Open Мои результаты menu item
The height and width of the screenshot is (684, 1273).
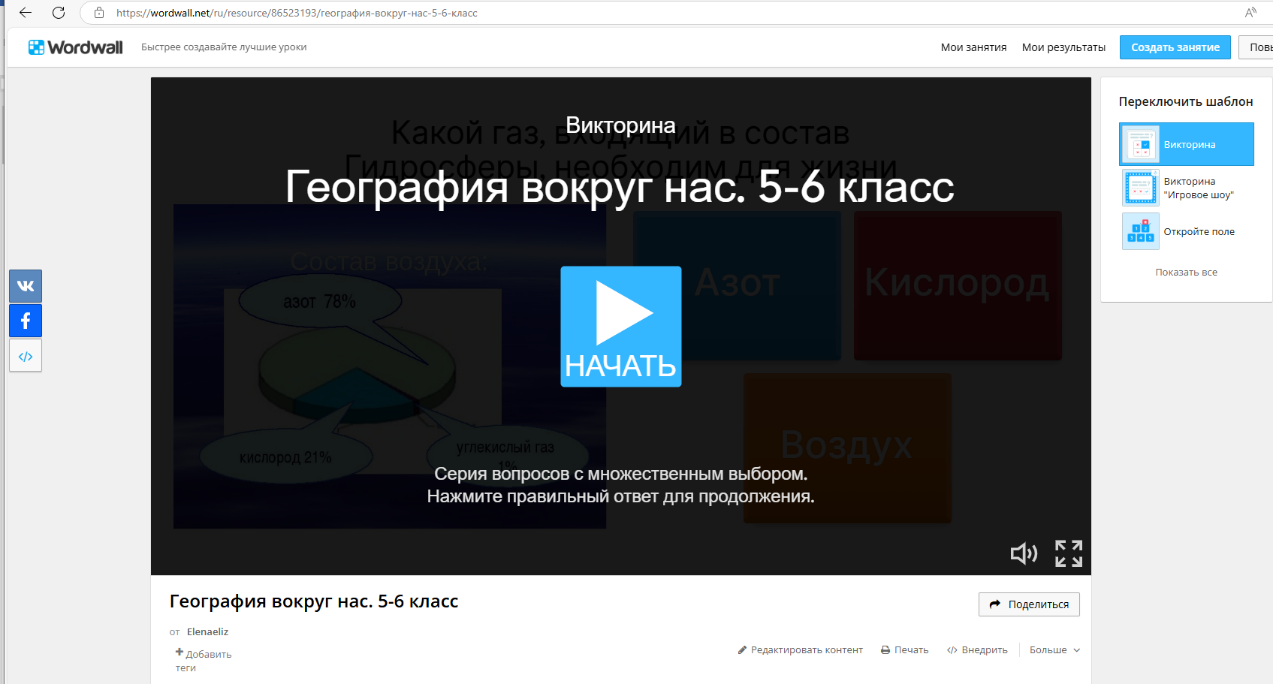tap(1063, 47)
